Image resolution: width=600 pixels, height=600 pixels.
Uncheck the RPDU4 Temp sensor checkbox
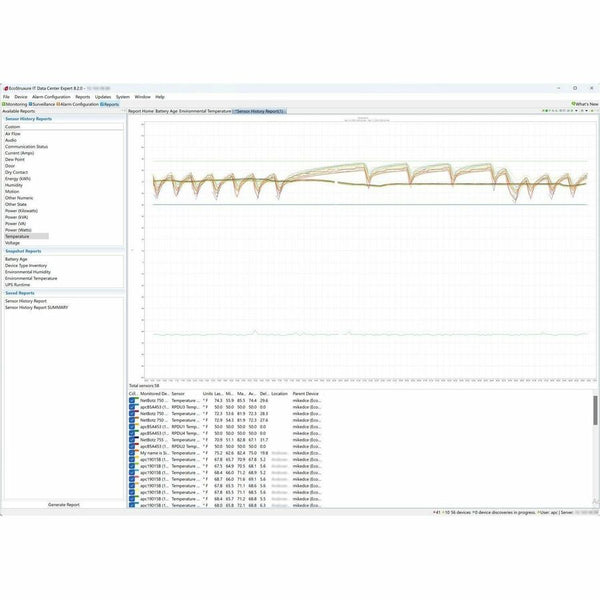pyautogui.click(x=132, y=433)
